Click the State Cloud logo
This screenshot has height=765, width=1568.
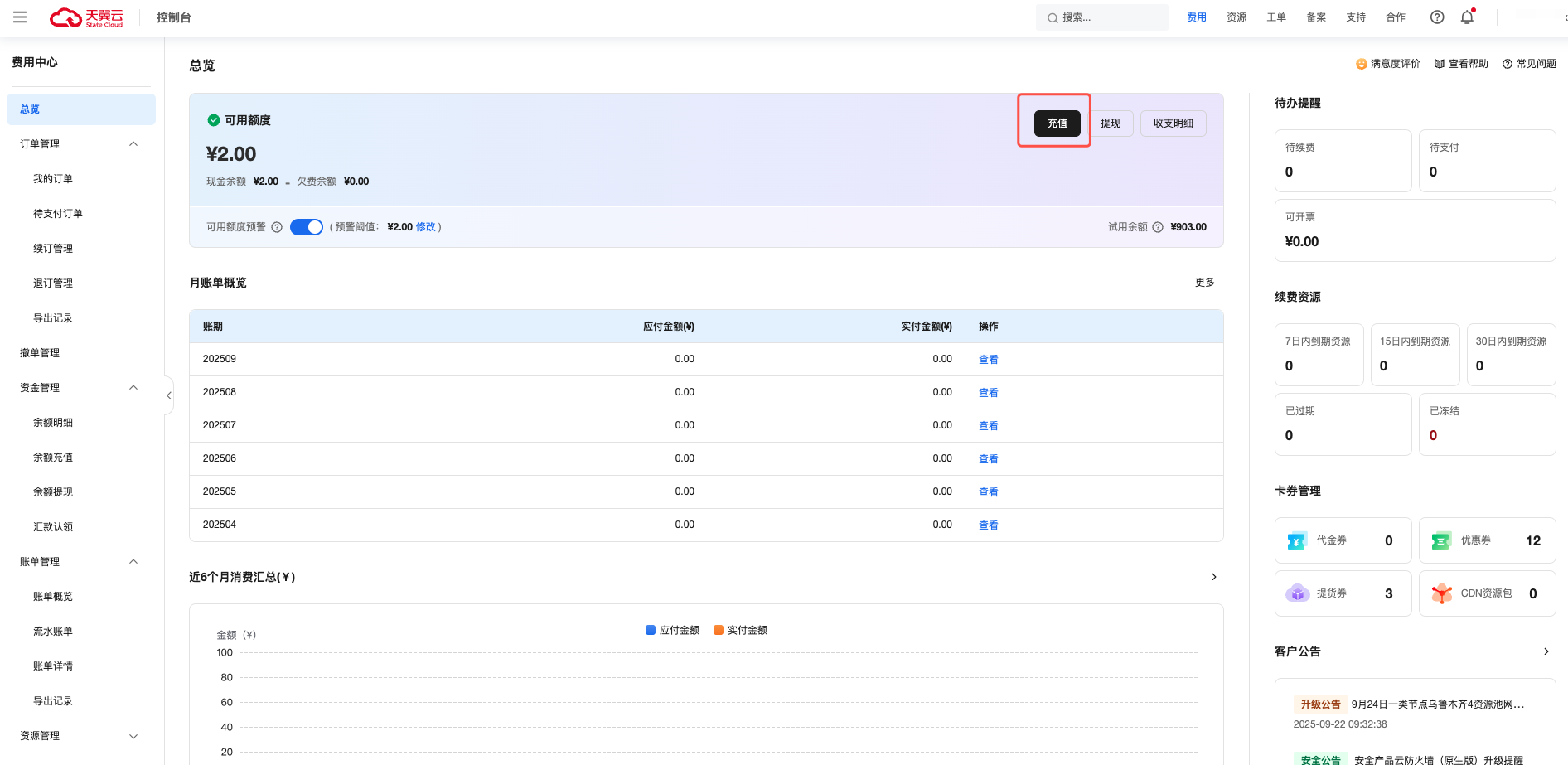pos(86,17)
